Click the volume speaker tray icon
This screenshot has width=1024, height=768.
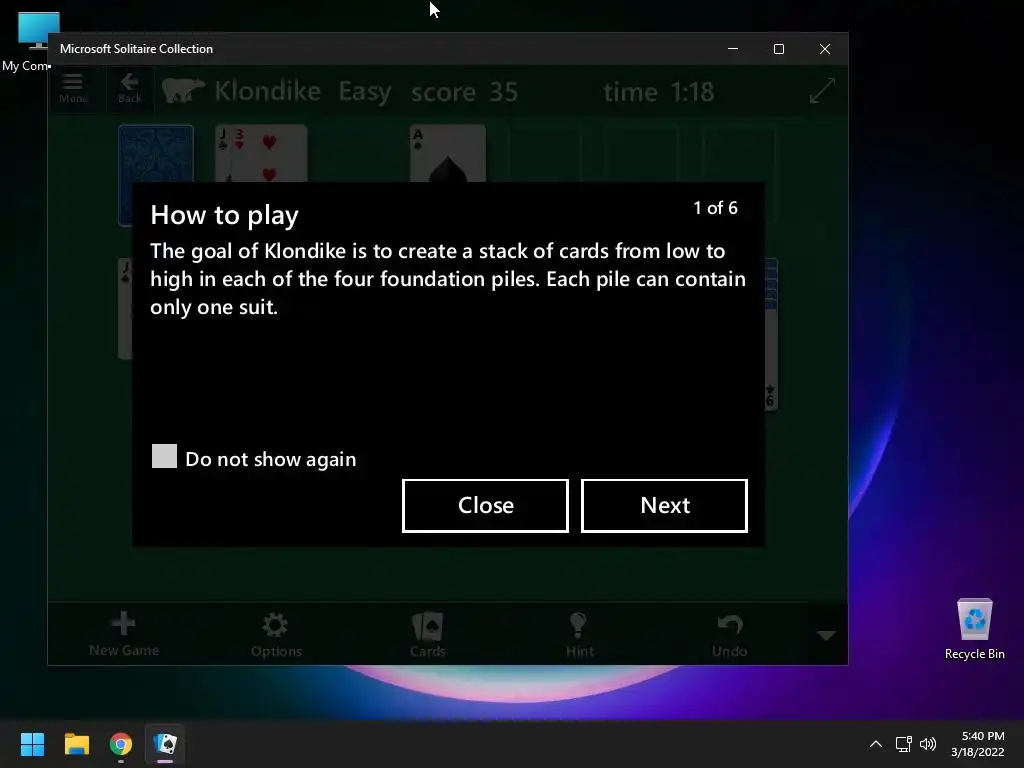(927, 744)
